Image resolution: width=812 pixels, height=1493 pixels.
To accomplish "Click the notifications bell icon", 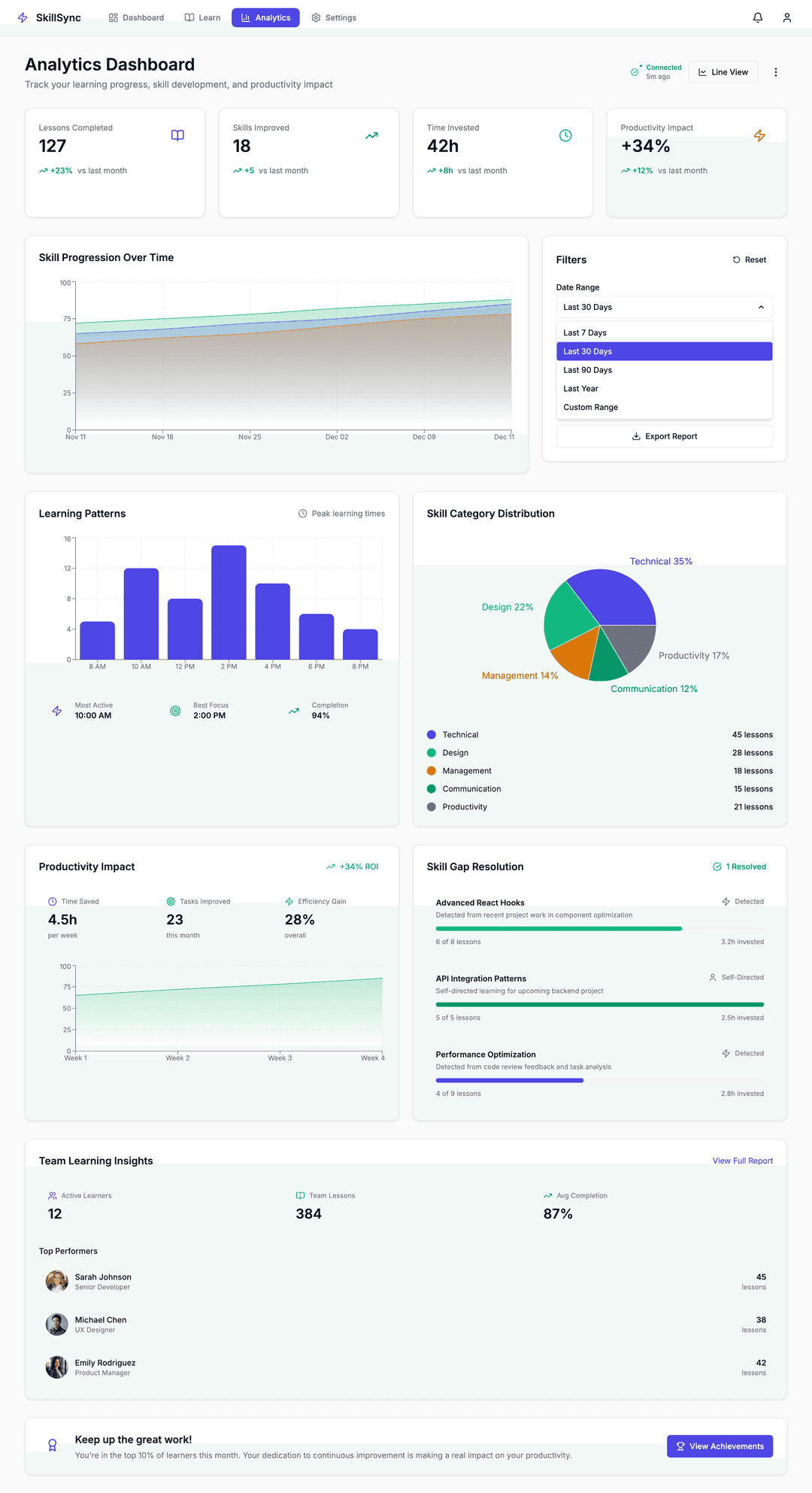I will (x=758, y=17).
